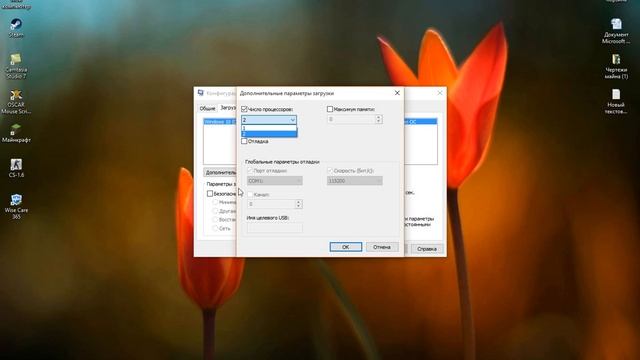Click the Канал number spinner arrows
The width and height of the screenshot is (640, 360).
click(298, 204)
